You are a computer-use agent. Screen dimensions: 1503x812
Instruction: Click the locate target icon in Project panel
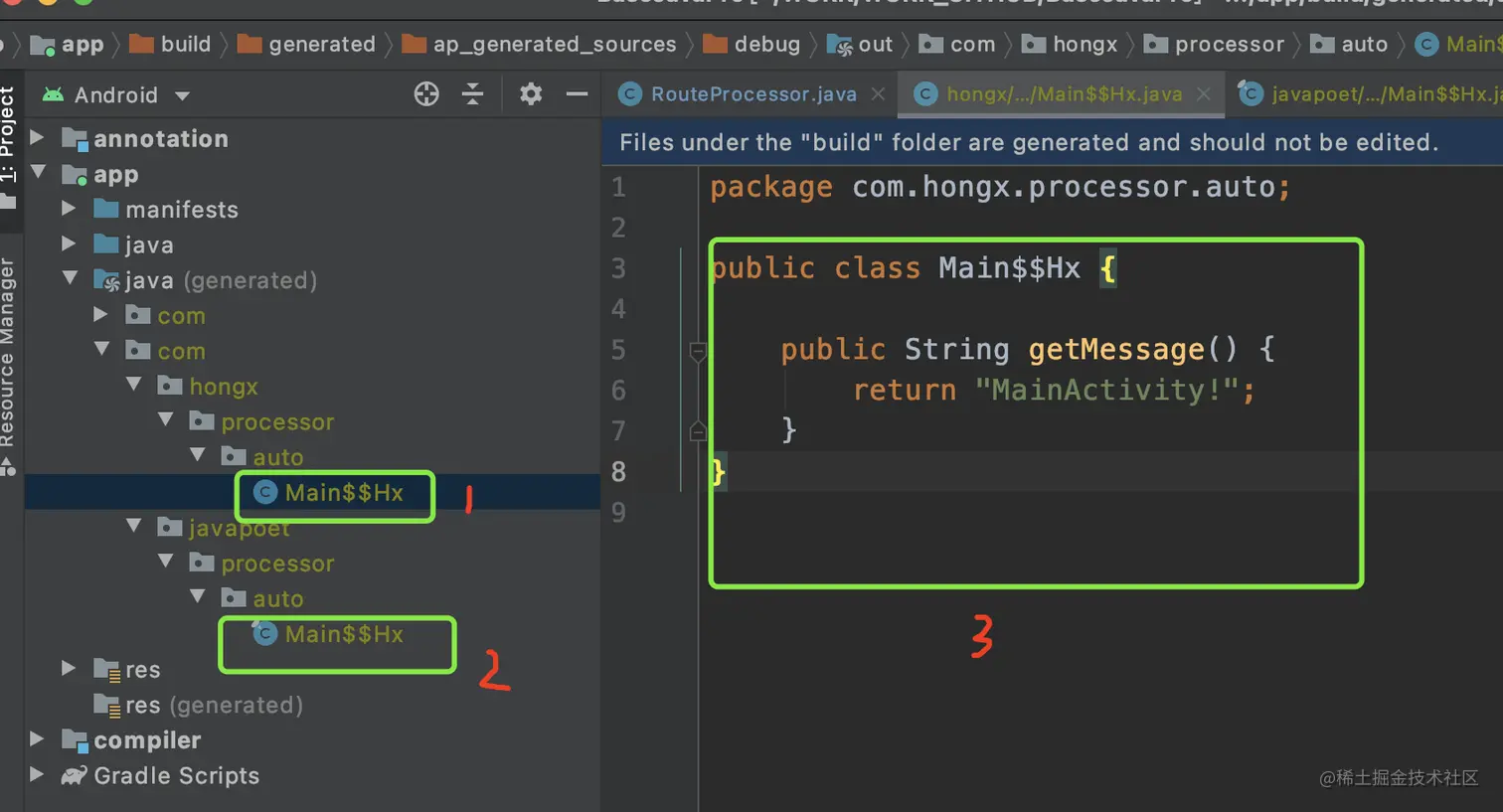coord(426,94)
